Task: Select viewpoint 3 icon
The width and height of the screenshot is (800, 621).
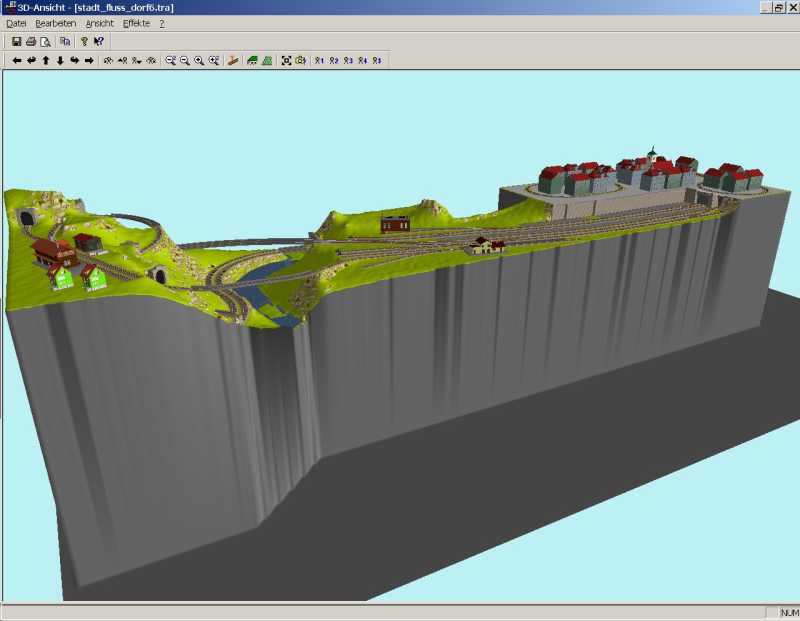Action: click(348, 61)
